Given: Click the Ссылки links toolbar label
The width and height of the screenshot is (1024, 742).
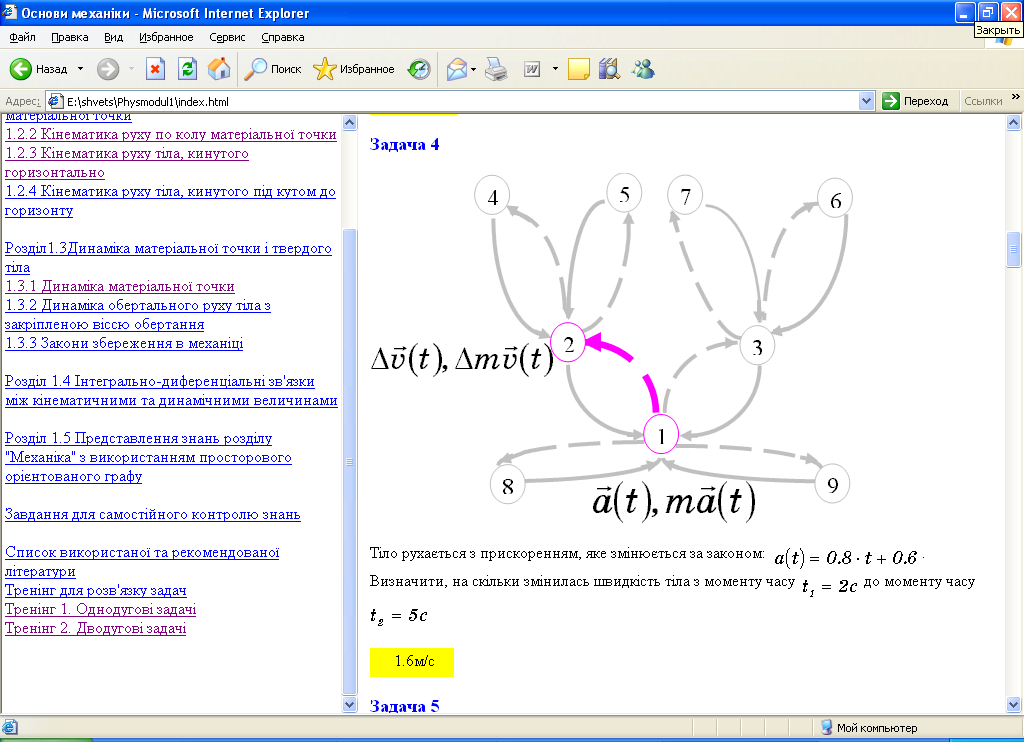Looking at the screenshot, I should pyautogui.click(x=983, y=101).
